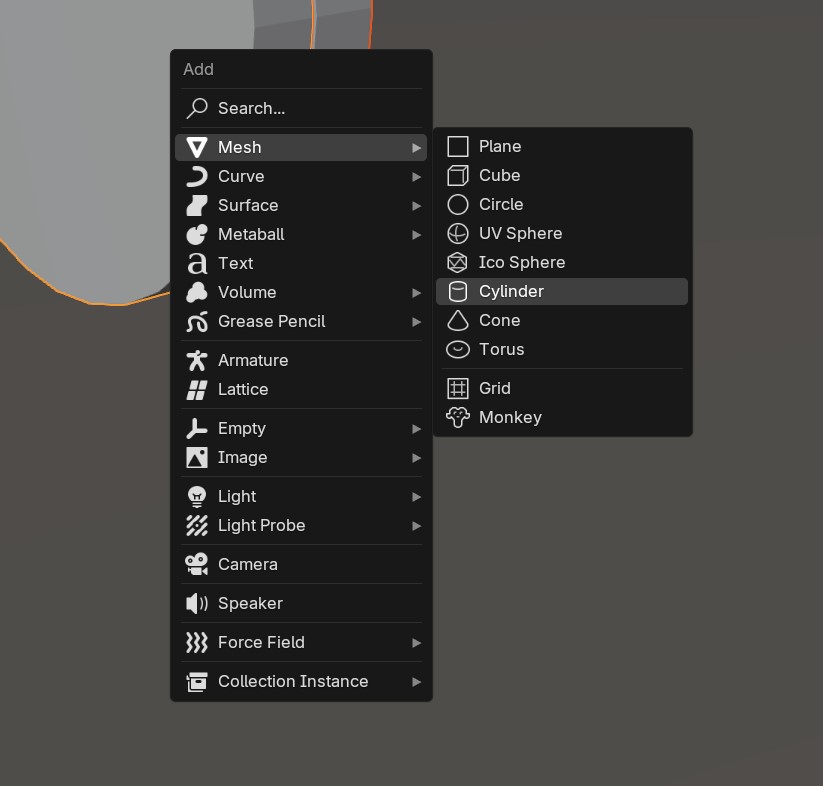Expand the Curve submenu arrow
This screenshot has width=823, height=786.
click(416, 177)
